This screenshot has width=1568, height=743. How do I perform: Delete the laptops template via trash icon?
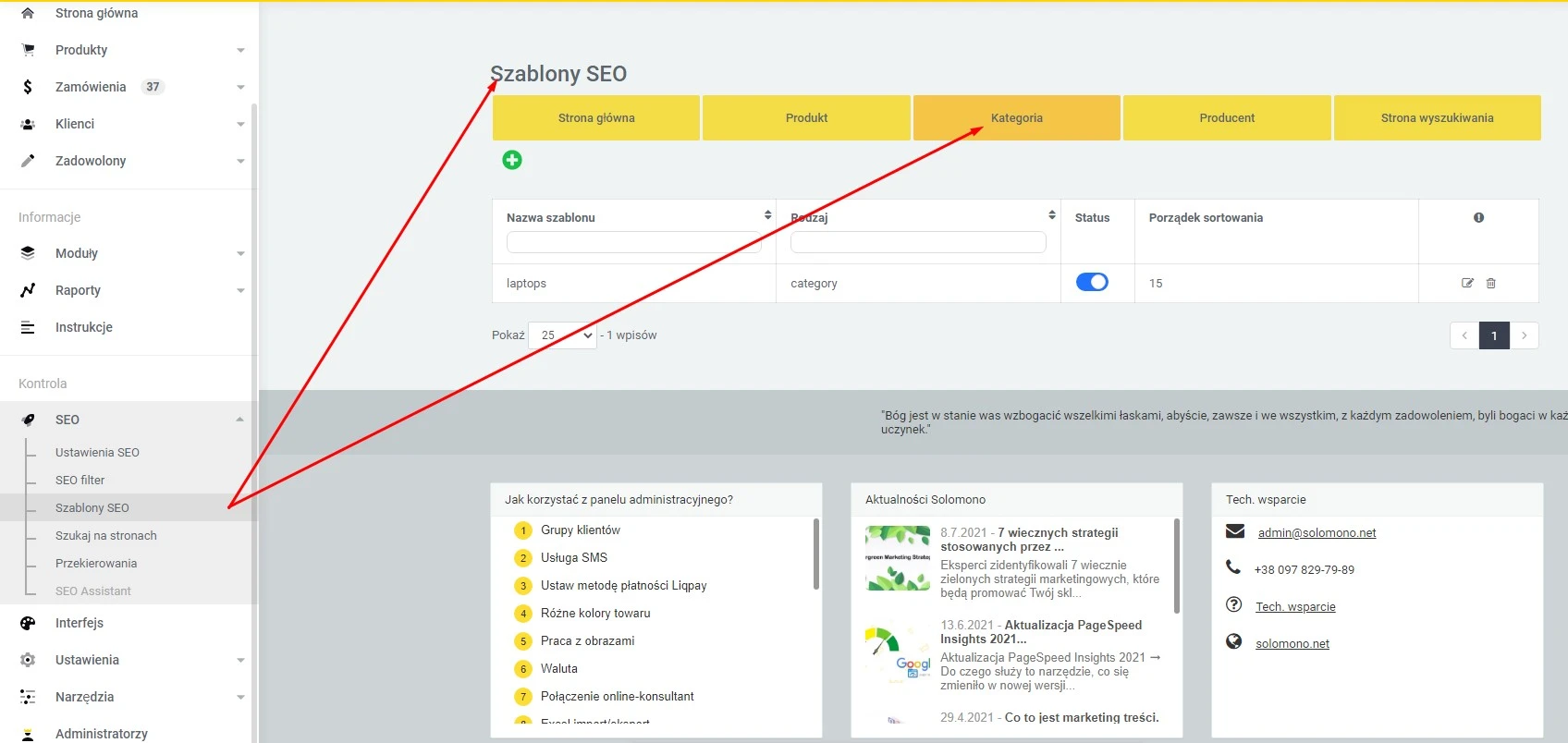click(x=1490, y=283)
